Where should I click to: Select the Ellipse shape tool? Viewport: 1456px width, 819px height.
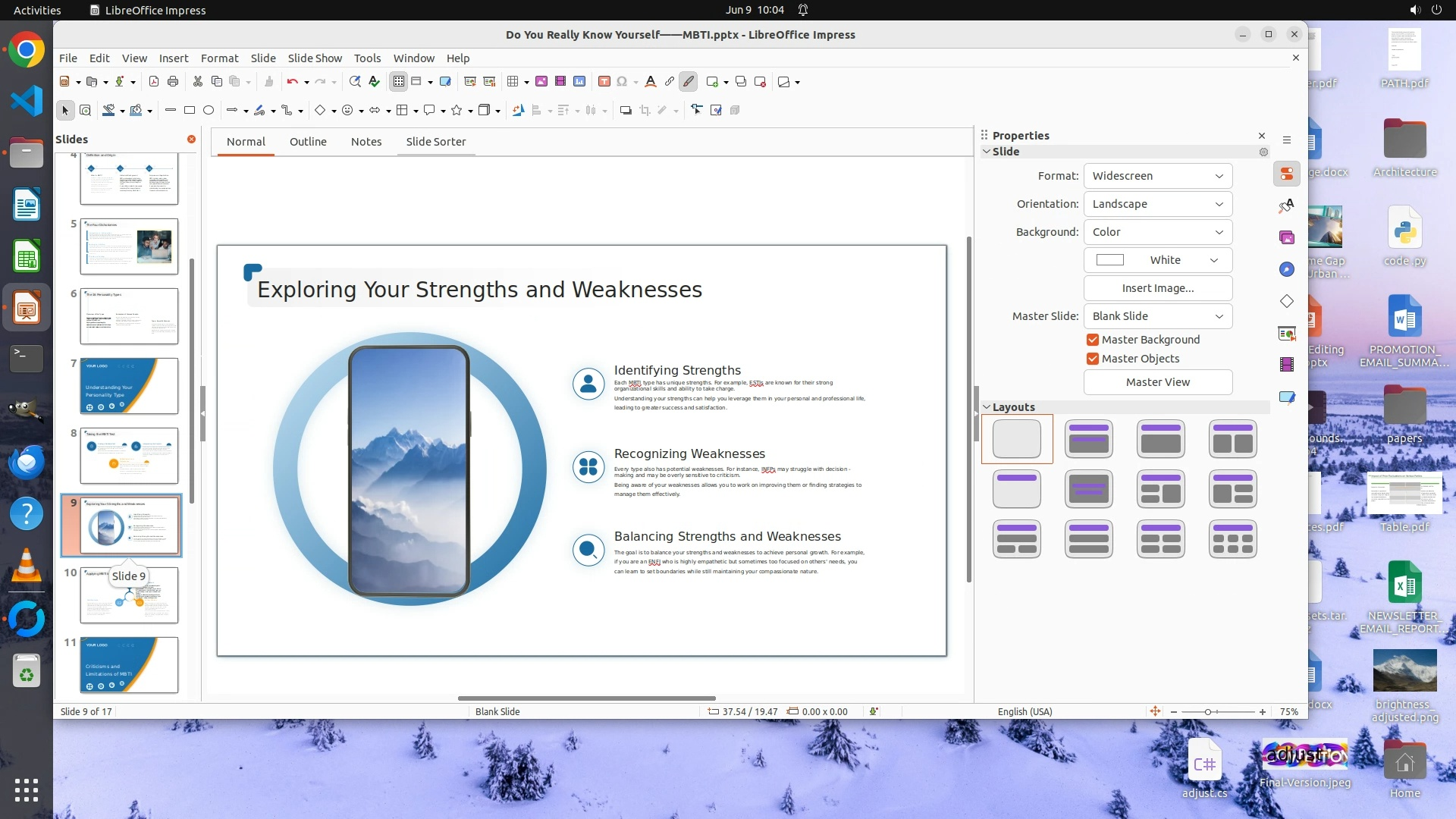pos(209,111)
